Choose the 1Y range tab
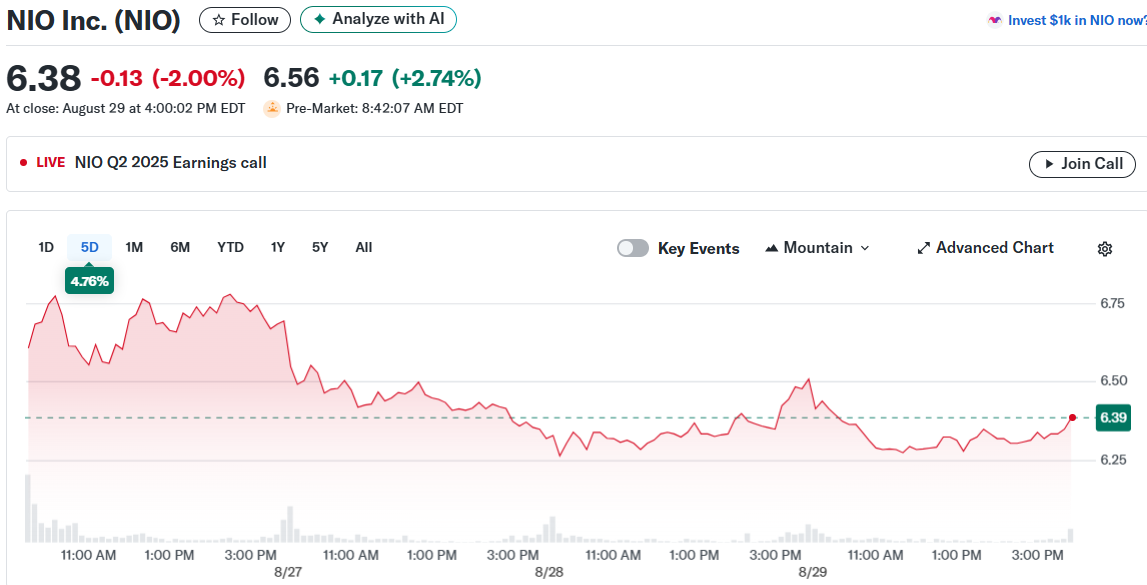The width and height of the screenshot is (1147, 585). coord(277,247)
